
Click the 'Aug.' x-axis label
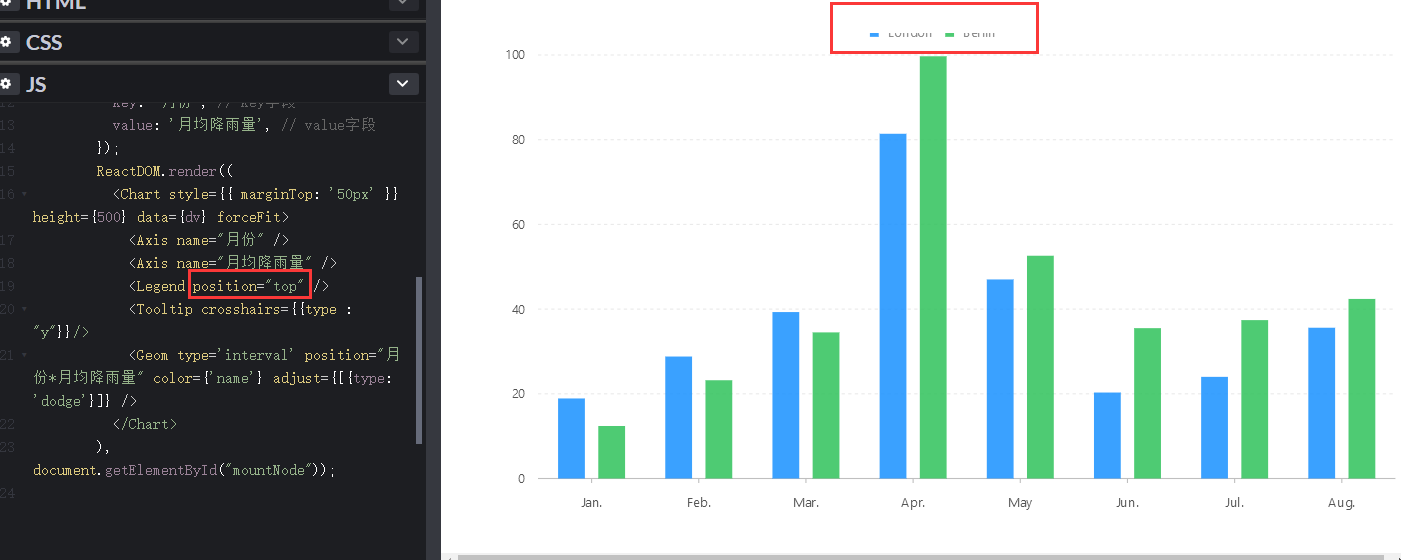coord(1342,502)
